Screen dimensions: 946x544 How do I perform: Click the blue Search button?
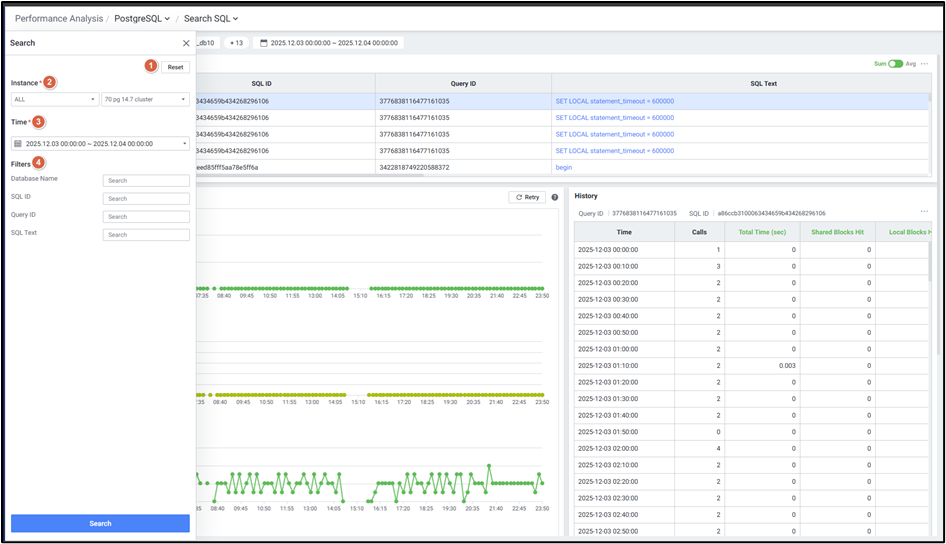100,523
